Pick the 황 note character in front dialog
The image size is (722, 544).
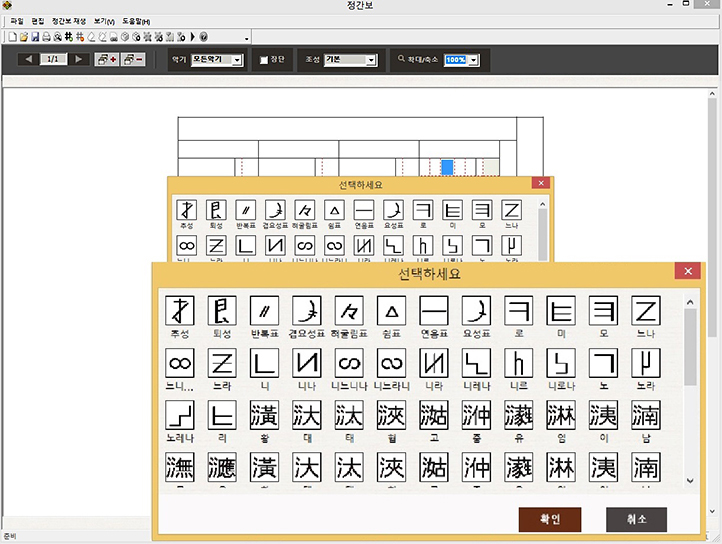tap(264, 415)
